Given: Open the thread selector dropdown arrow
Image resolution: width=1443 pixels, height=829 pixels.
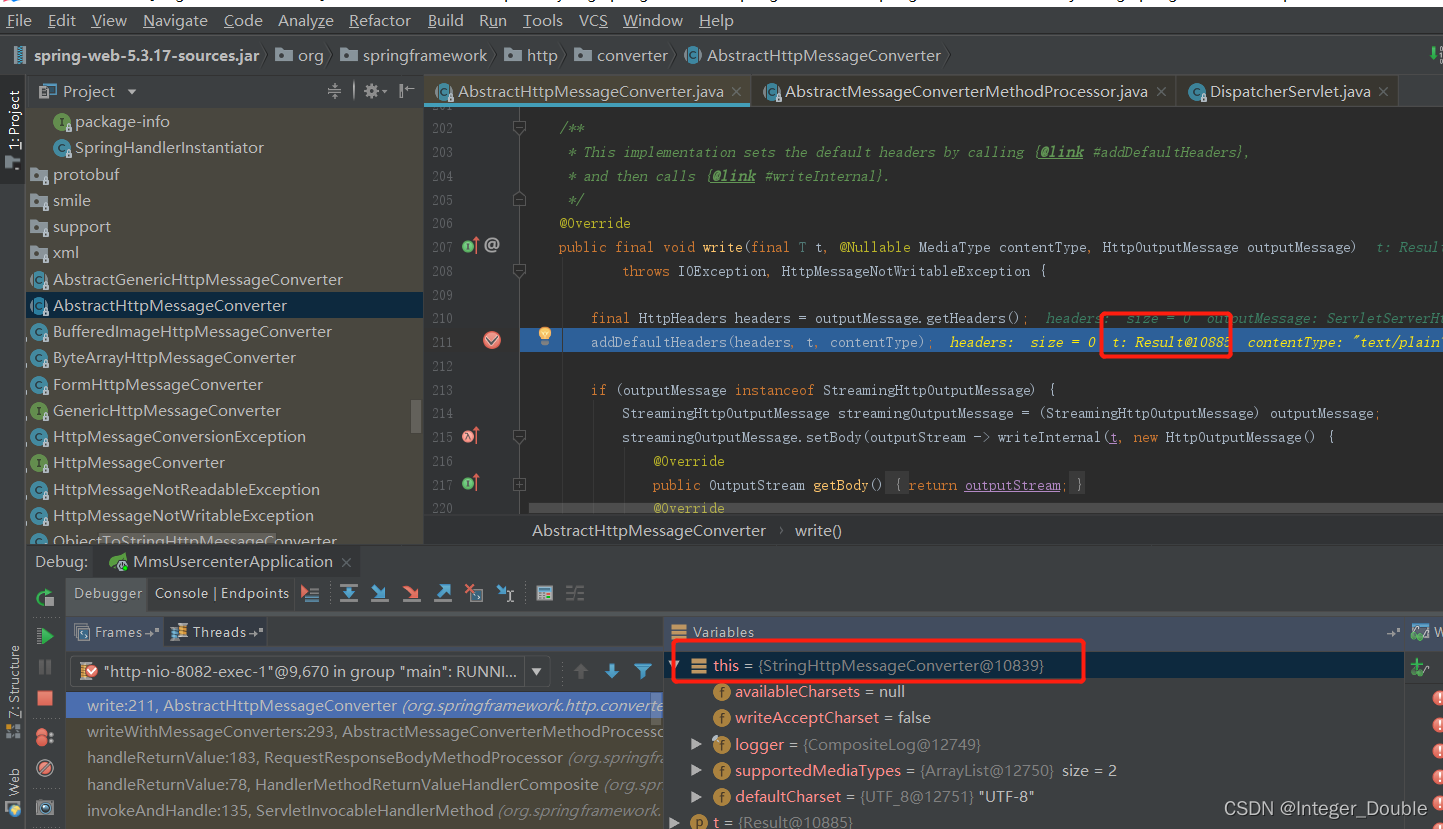Looking at the screenshot, I should (537, 671).
